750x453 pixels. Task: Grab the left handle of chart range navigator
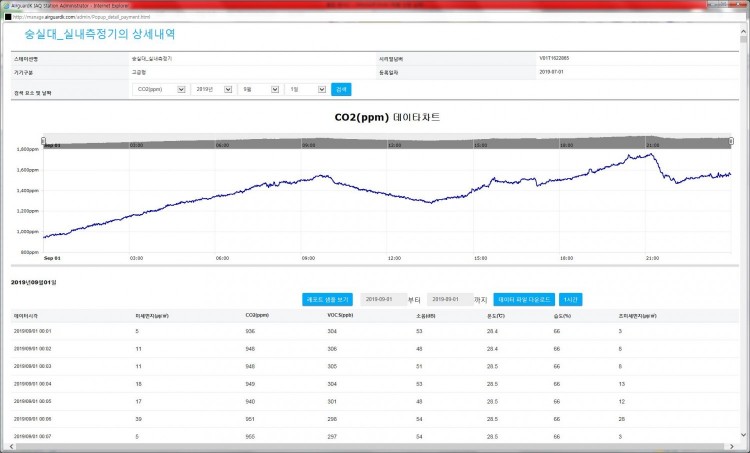click(43, 140)
